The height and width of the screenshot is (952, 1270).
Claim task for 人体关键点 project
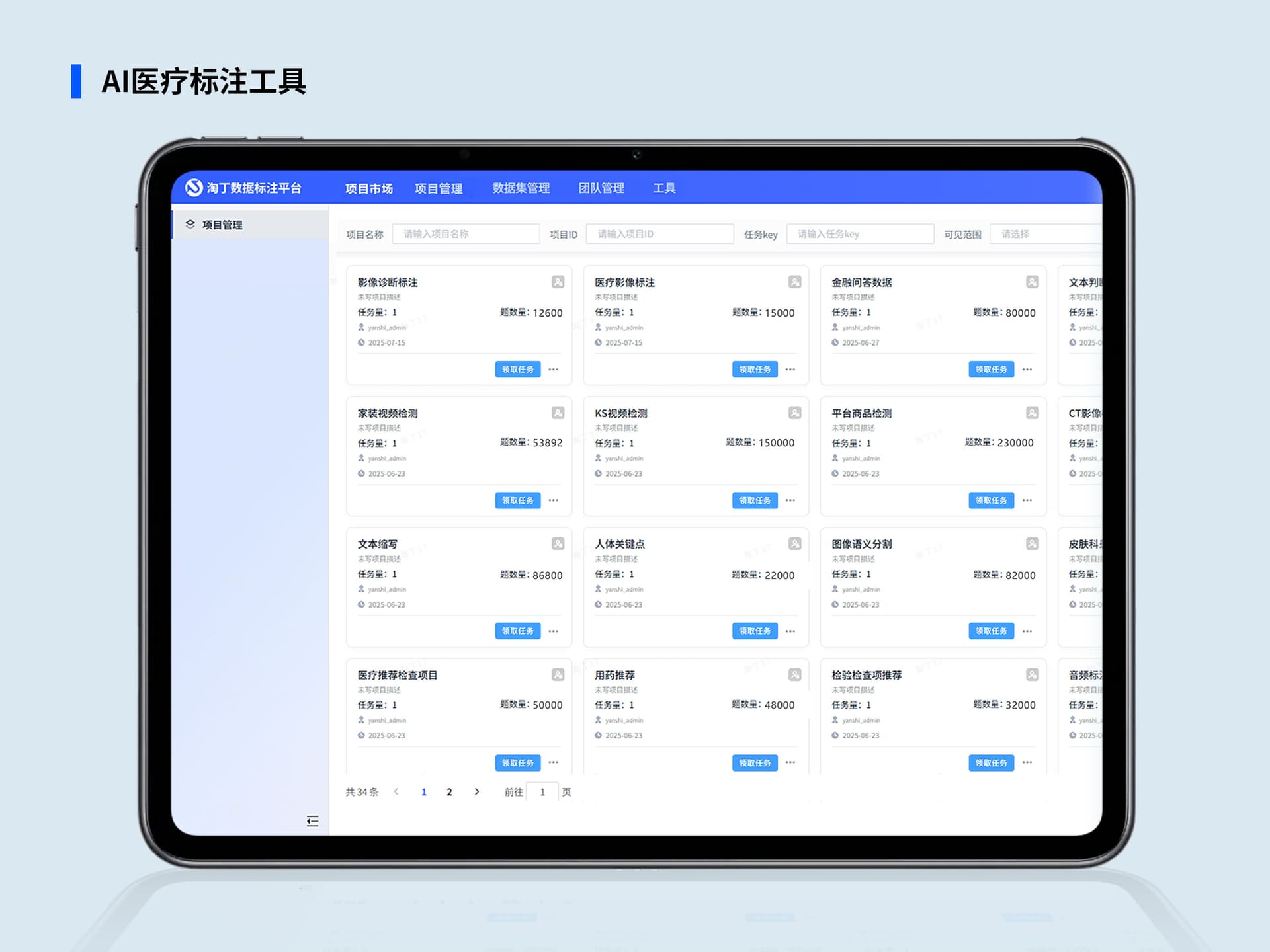[x=755, y=631]
